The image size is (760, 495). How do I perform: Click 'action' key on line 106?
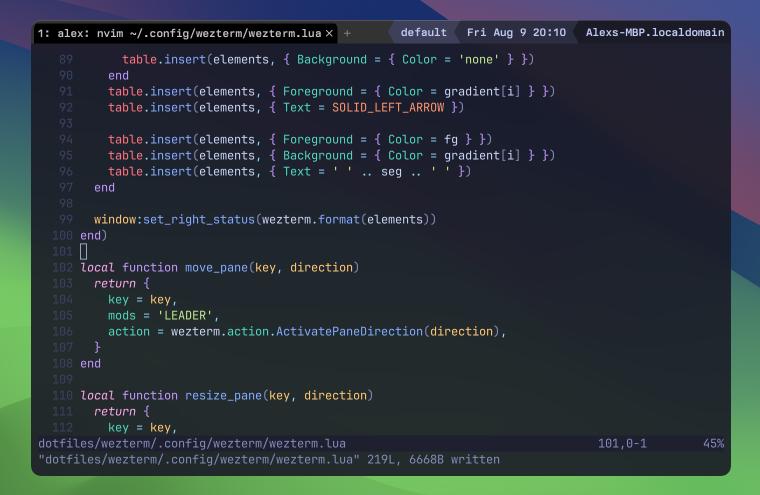coord(128,332)
